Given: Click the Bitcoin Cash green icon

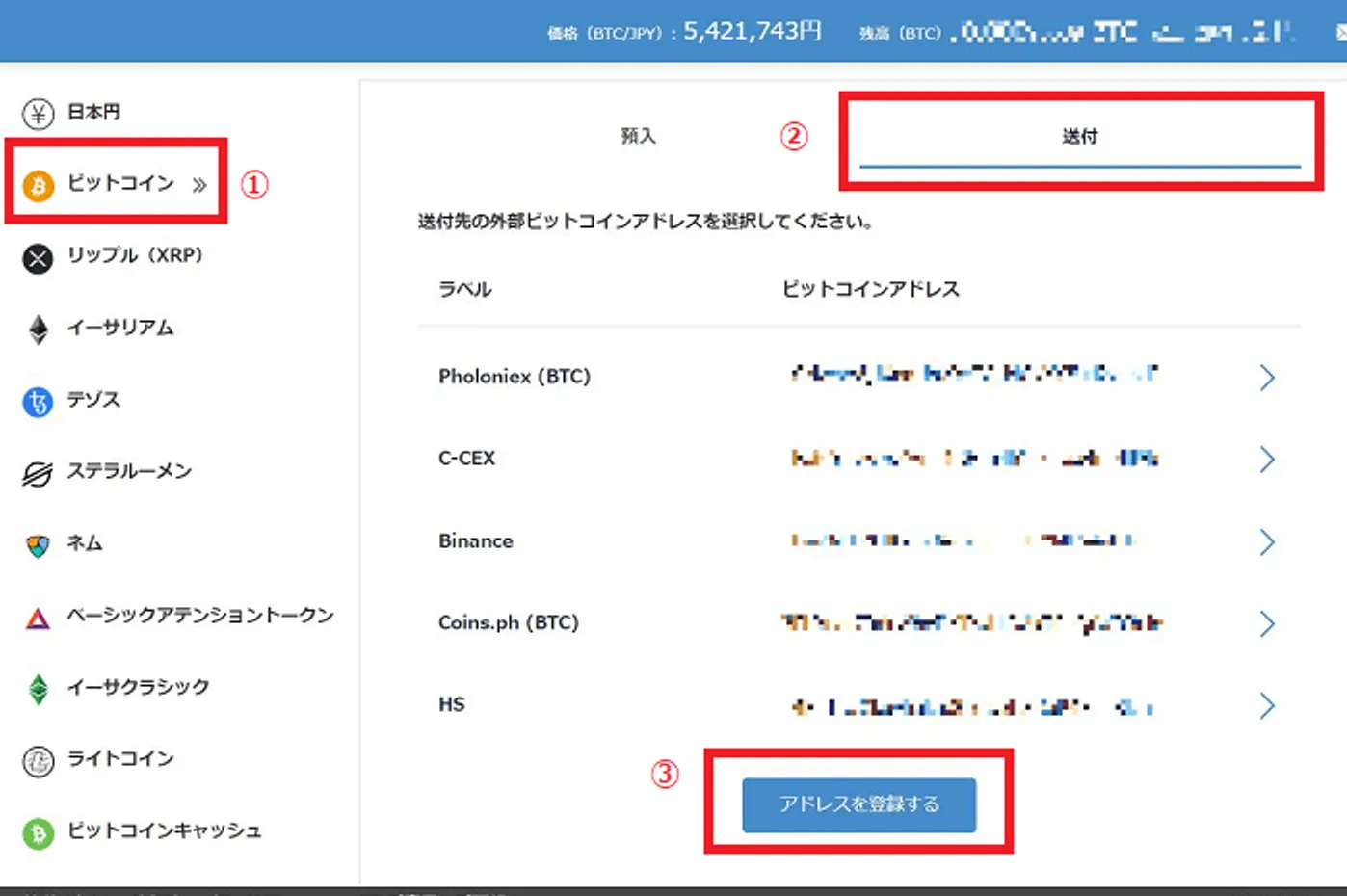Looking at the screenshot, I should 38,832.
